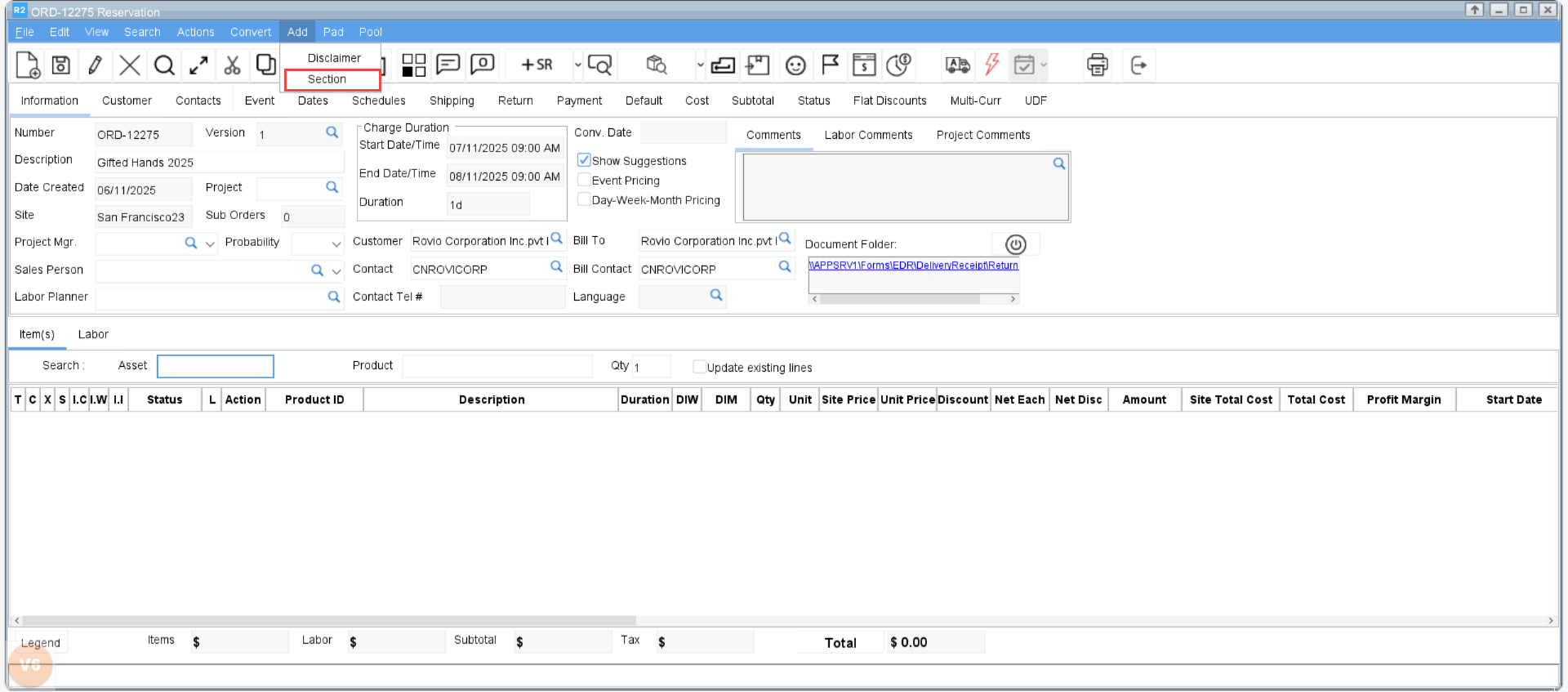Click the power icon beside Document Folder
The image size is (1568, 692).
tap(1015, 244)
